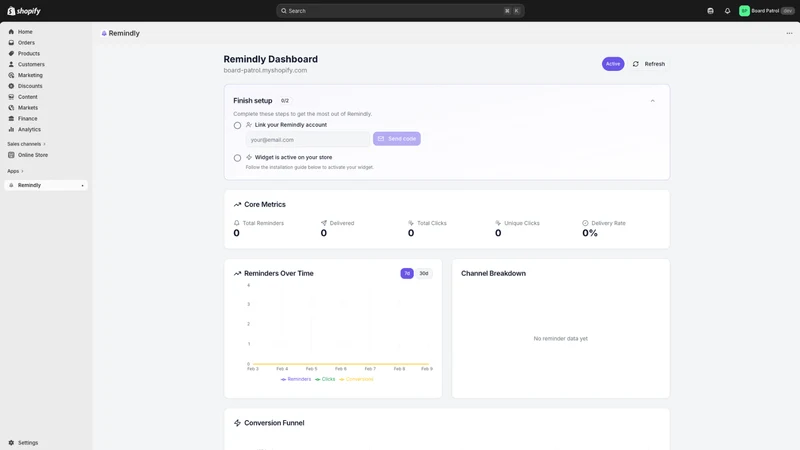Toggle the Conversions legend series
This screenshot has height=450, width=800.
[356, 379]
